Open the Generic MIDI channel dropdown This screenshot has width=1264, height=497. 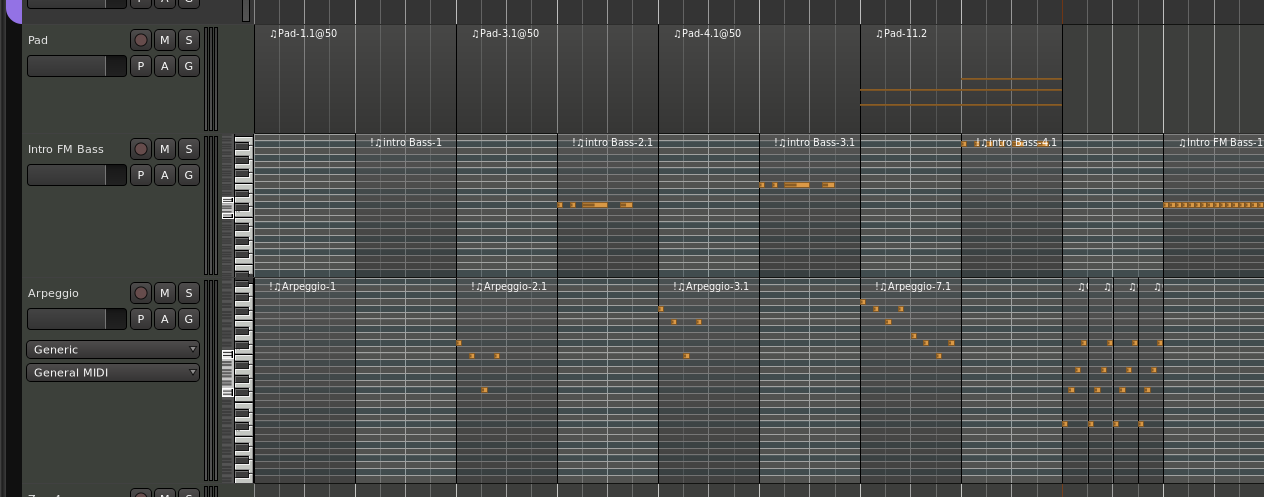tap(113, 349)
